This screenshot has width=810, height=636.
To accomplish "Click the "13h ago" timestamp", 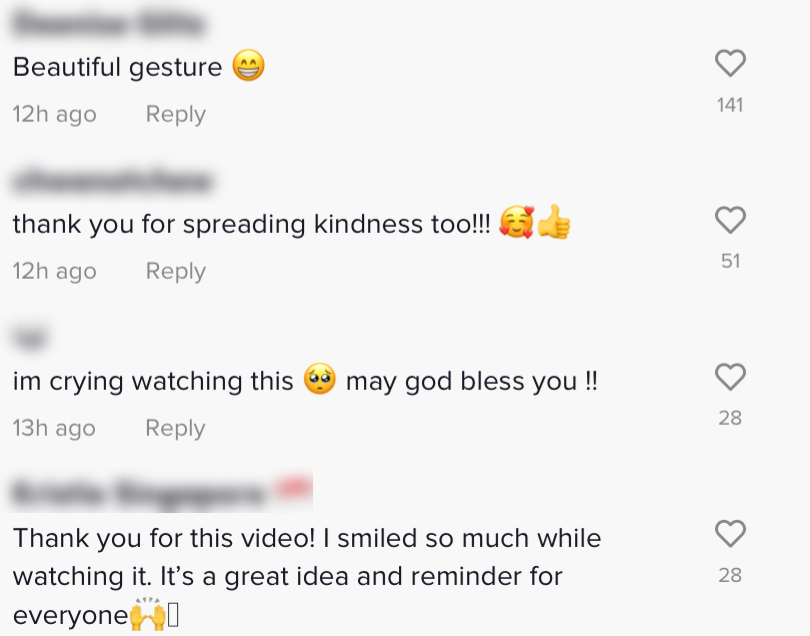I will pos(54,428).
